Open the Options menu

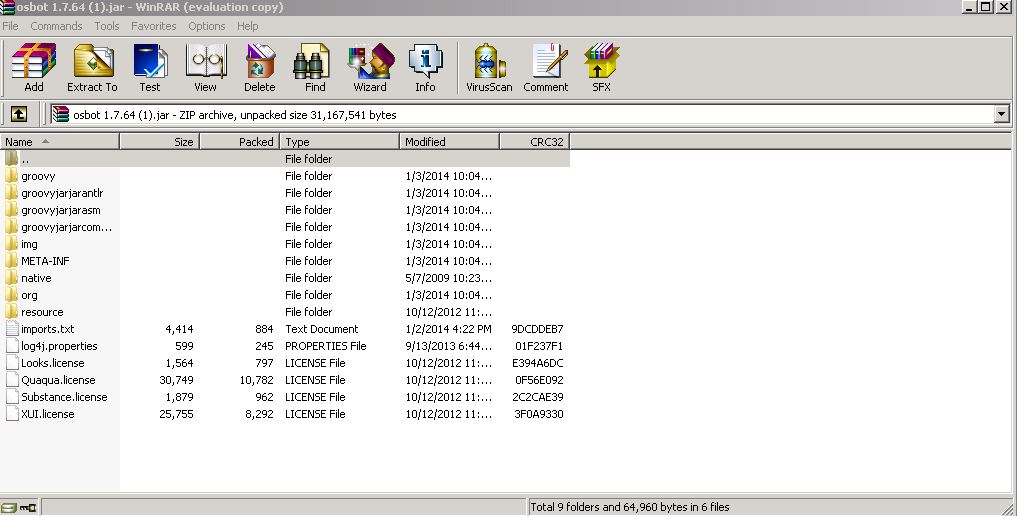[207, 26]
